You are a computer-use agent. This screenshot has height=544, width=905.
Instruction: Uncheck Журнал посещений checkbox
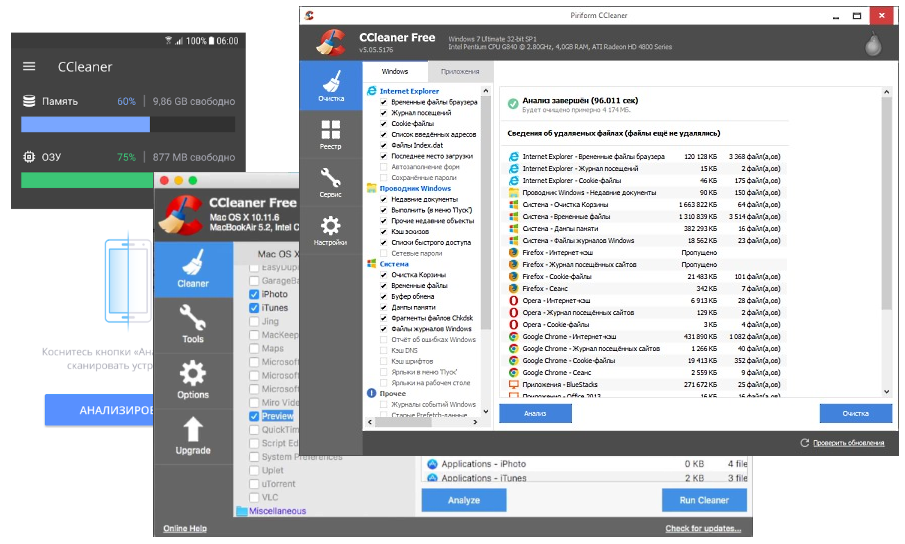(x=383, y=112)
